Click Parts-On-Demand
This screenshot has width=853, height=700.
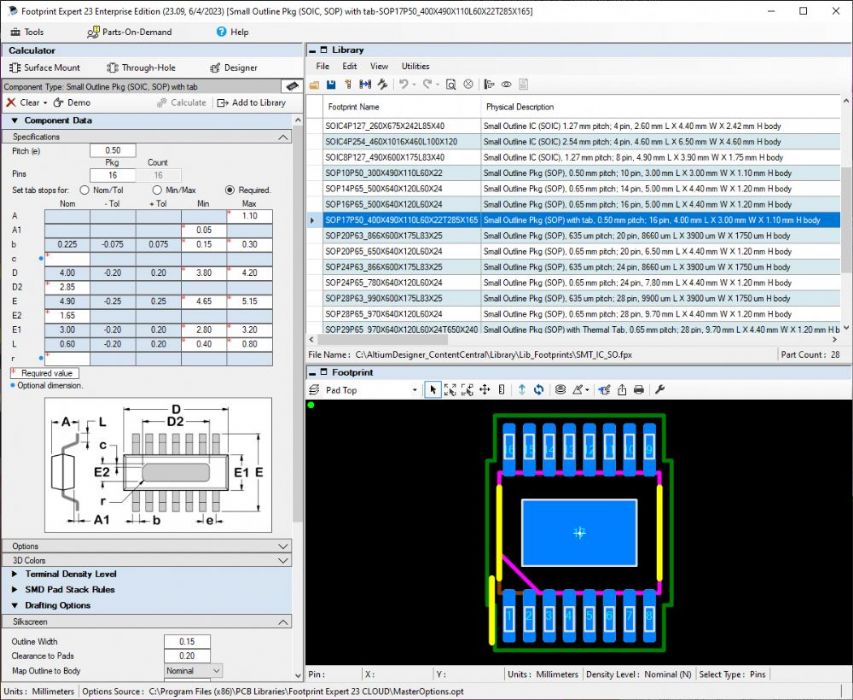point(129,32)
